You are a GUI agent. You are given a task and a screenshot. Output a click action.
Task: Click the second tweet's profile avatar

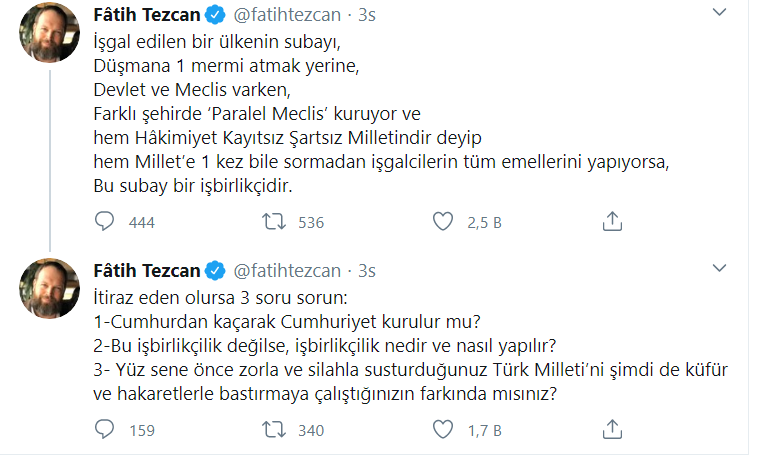tap(49, 290)
